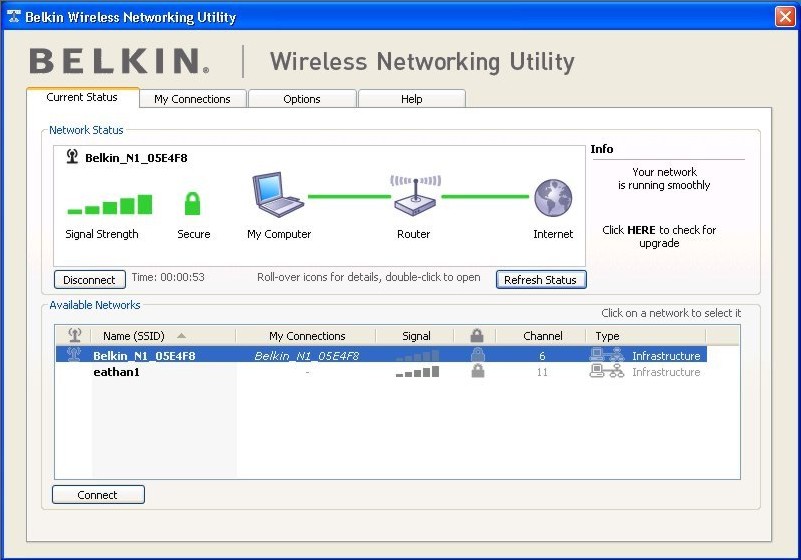Screen dimensions: 801x560
Task: Click signal bars in Belkin_N1_05E4F8 row
Action: tap(417, 355)
